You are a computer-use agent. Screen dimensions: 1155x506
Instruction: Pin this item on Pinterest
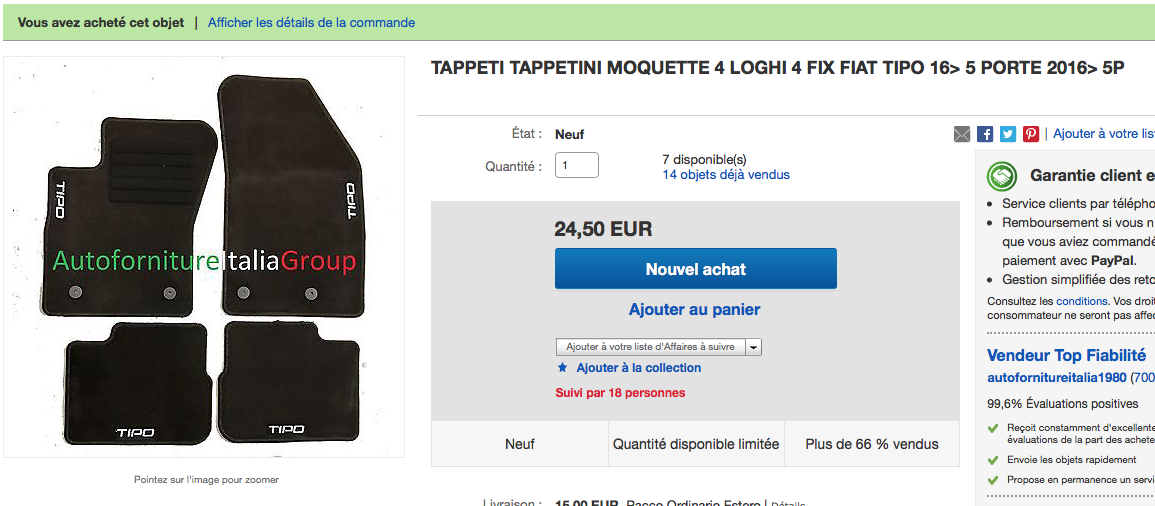pos(1031,134)
